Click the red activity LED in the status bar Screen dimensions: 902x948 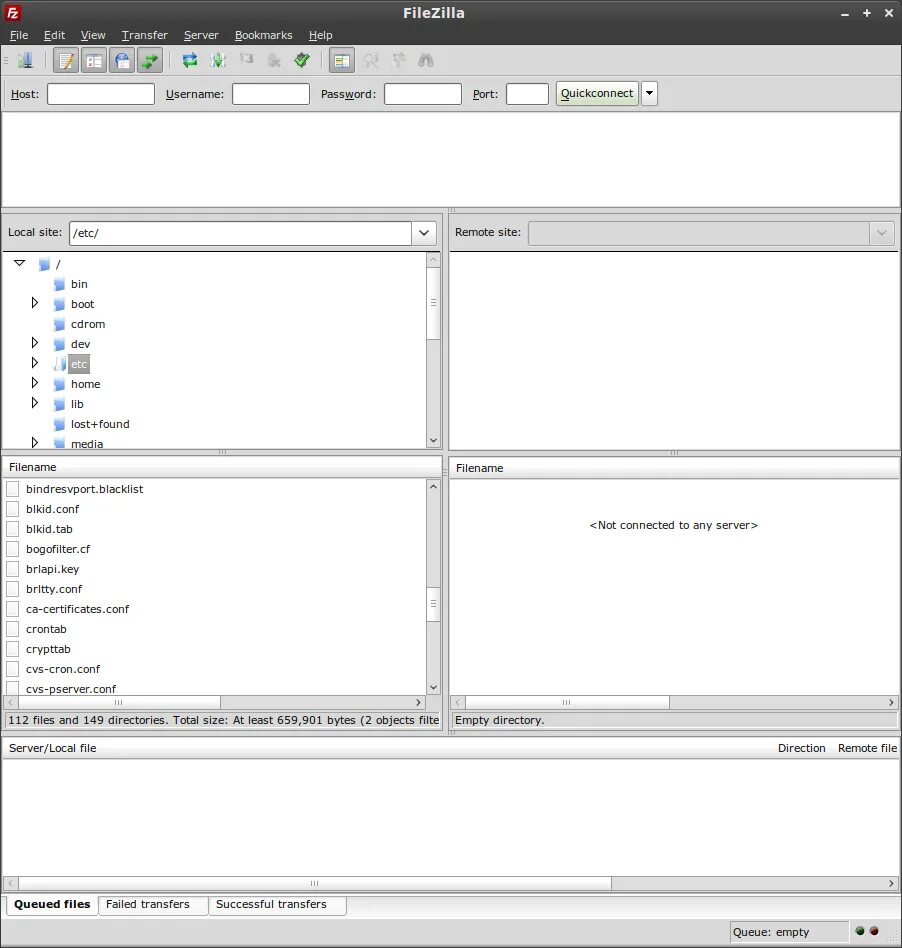[874, 931]
